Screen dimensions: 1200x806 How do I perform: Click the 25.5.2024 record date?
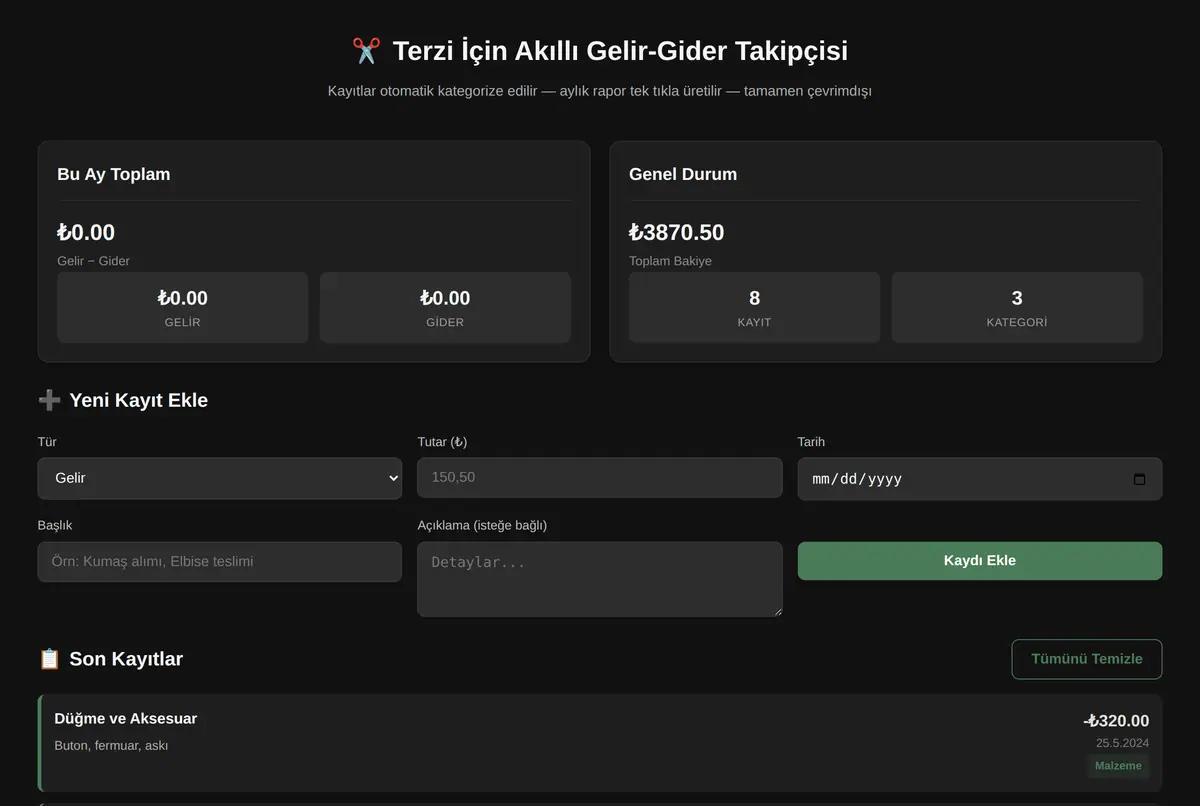coord(1122,743)
